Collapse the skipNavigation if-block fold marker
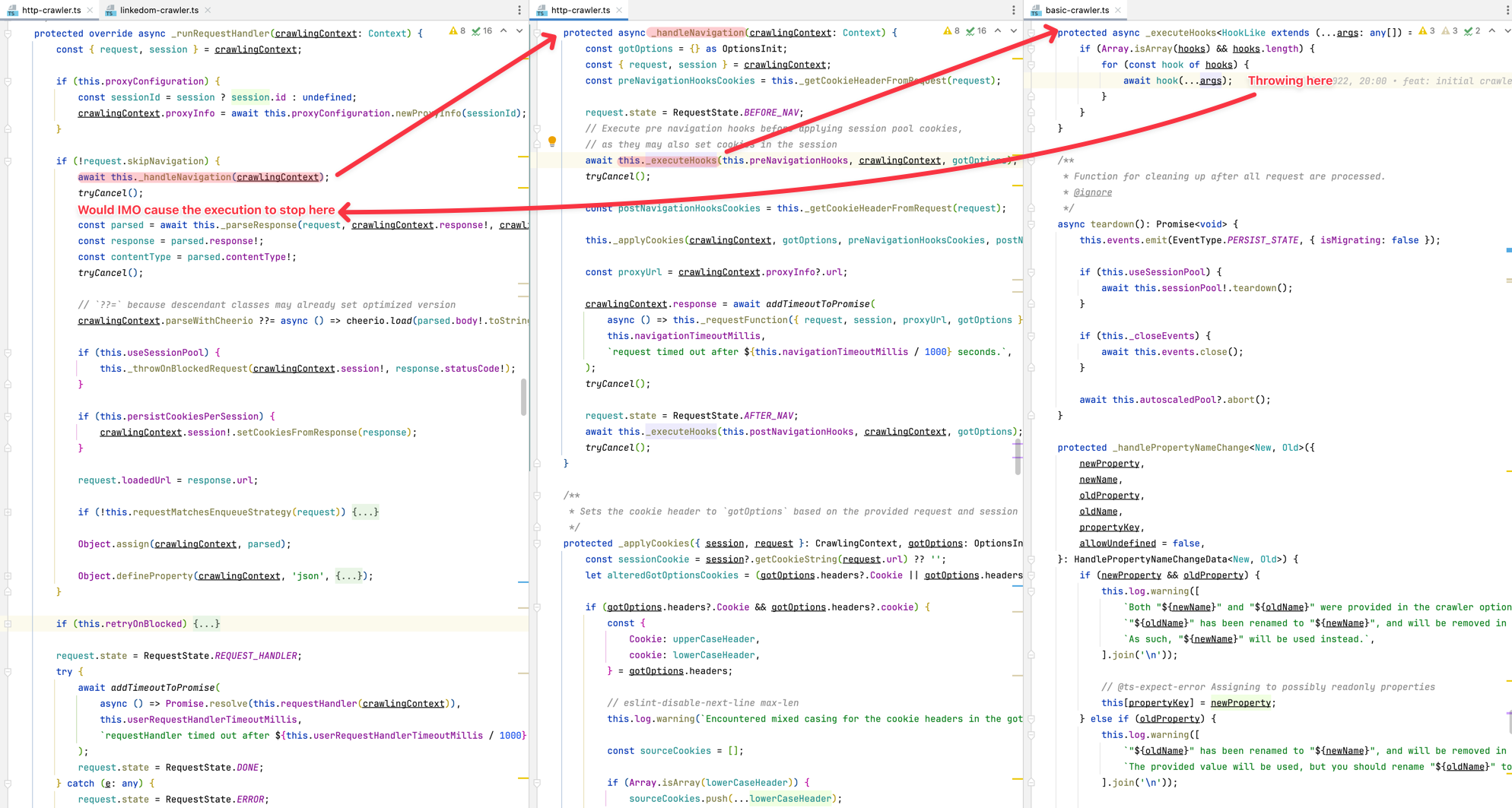Screen dimensions: 1512x808 coord(8,161)
